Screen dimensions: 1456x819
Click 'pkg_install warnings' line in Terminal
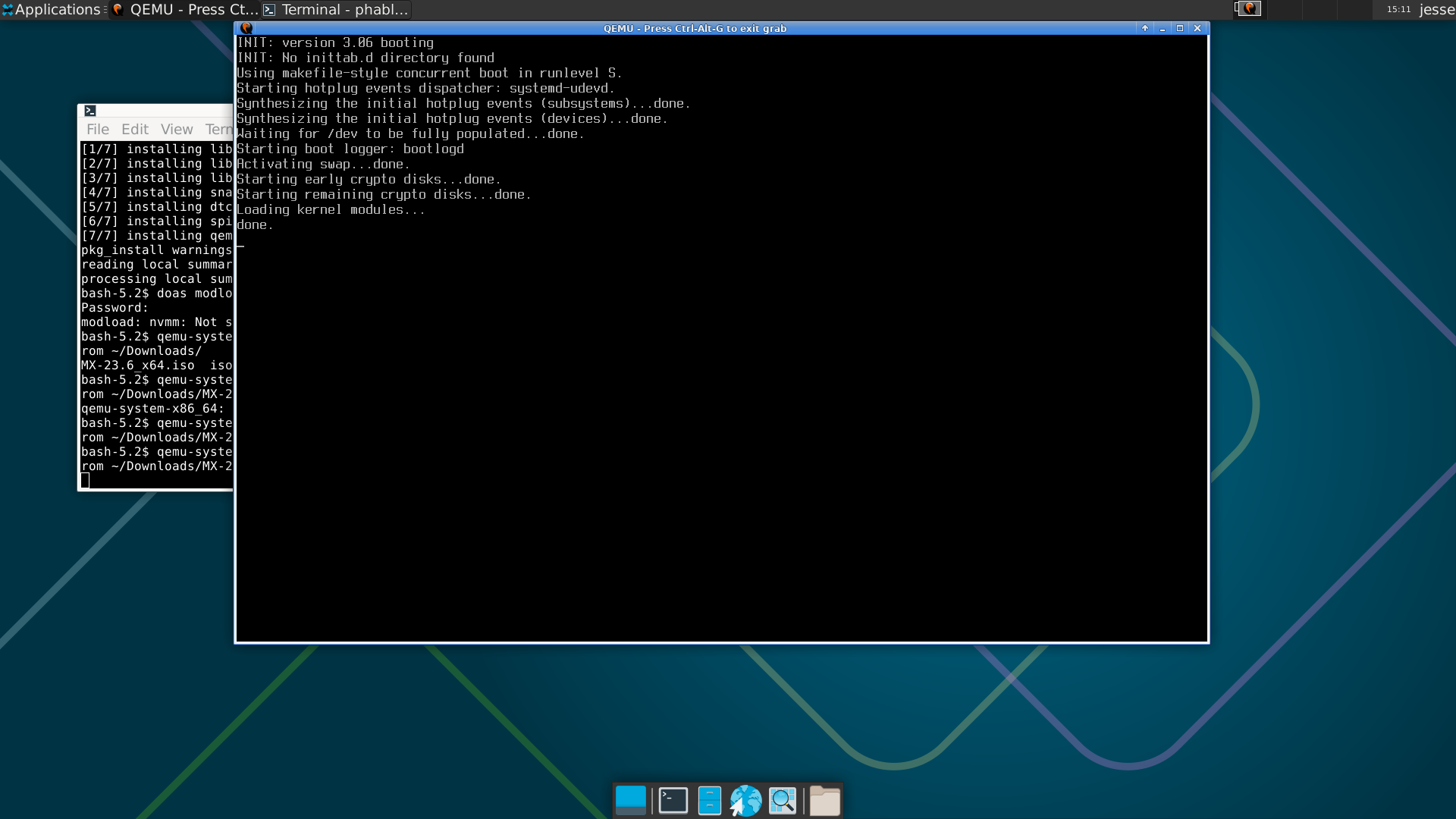[x=156, y=250]
